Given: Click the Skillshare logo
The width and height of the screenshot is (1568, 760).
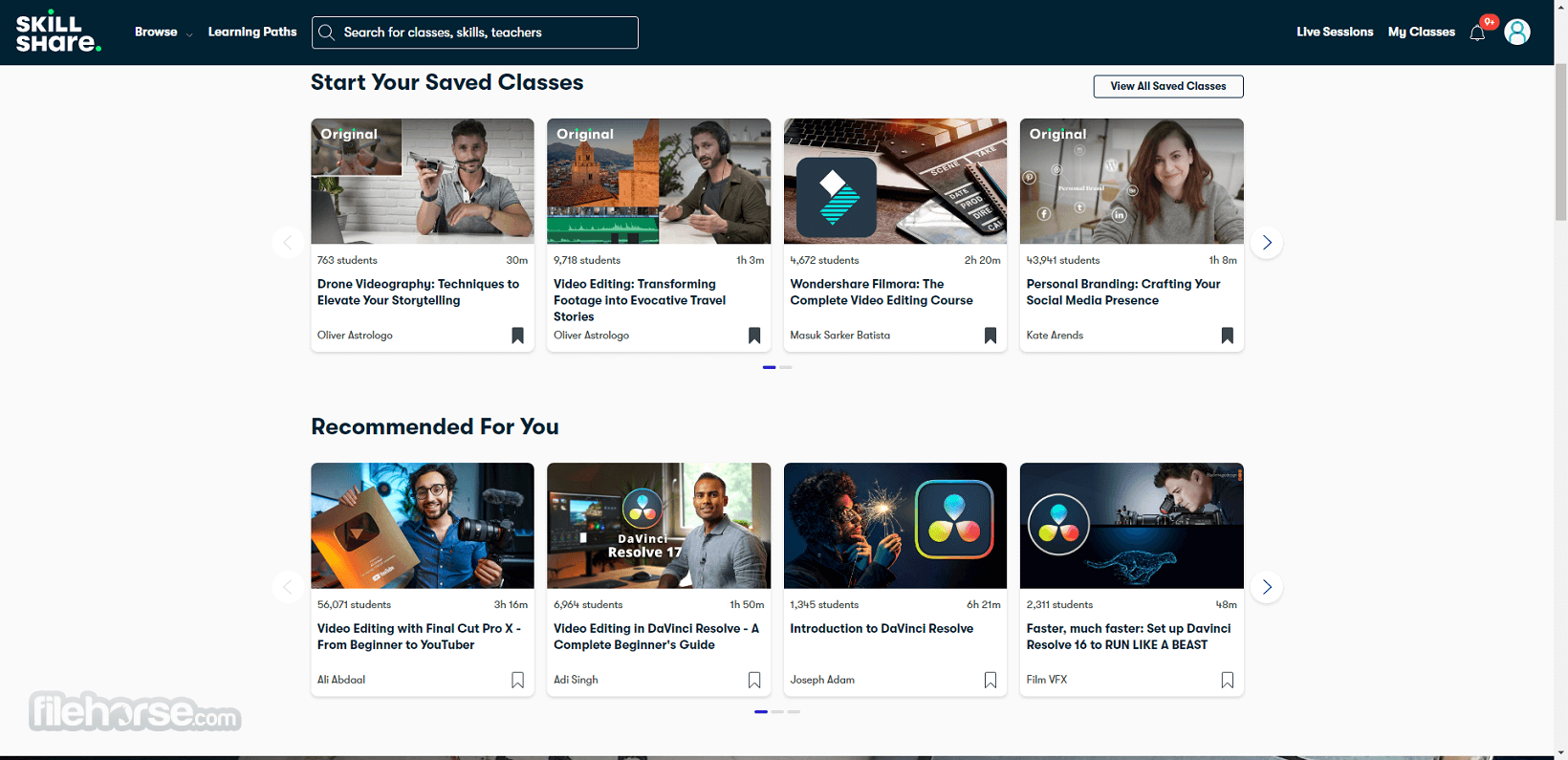Looking at the screenshot, I should pos(58,32).
